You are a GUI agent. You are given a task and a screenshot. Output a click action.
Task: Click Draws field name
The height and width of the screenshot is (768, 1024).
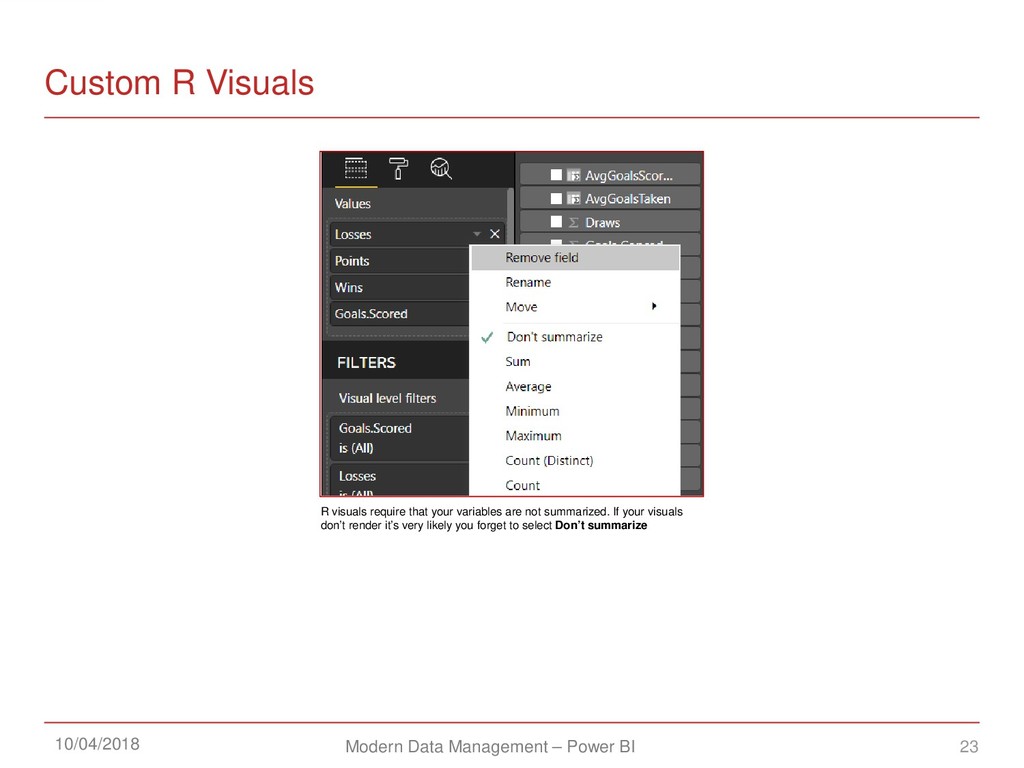pyautogui.click(x=602, y=223)
